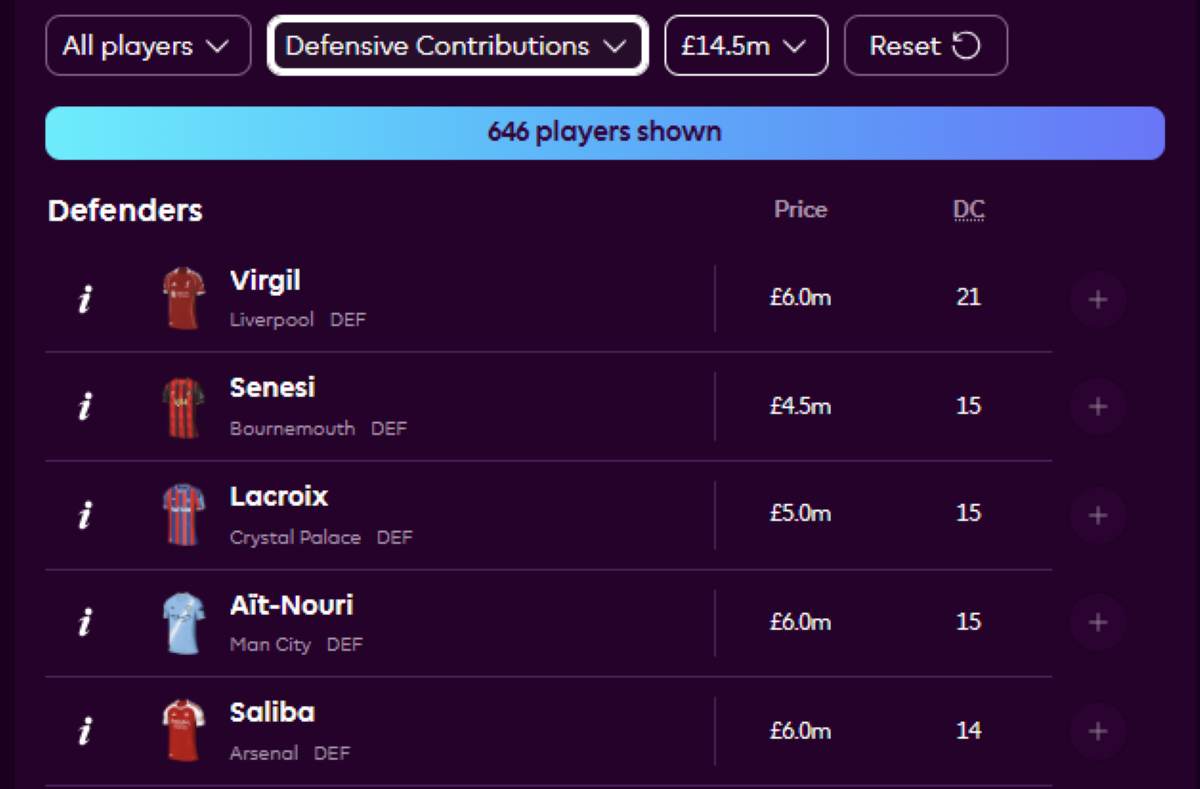
Task: Add Senesi using plus button
Action: click(1097, 406)
